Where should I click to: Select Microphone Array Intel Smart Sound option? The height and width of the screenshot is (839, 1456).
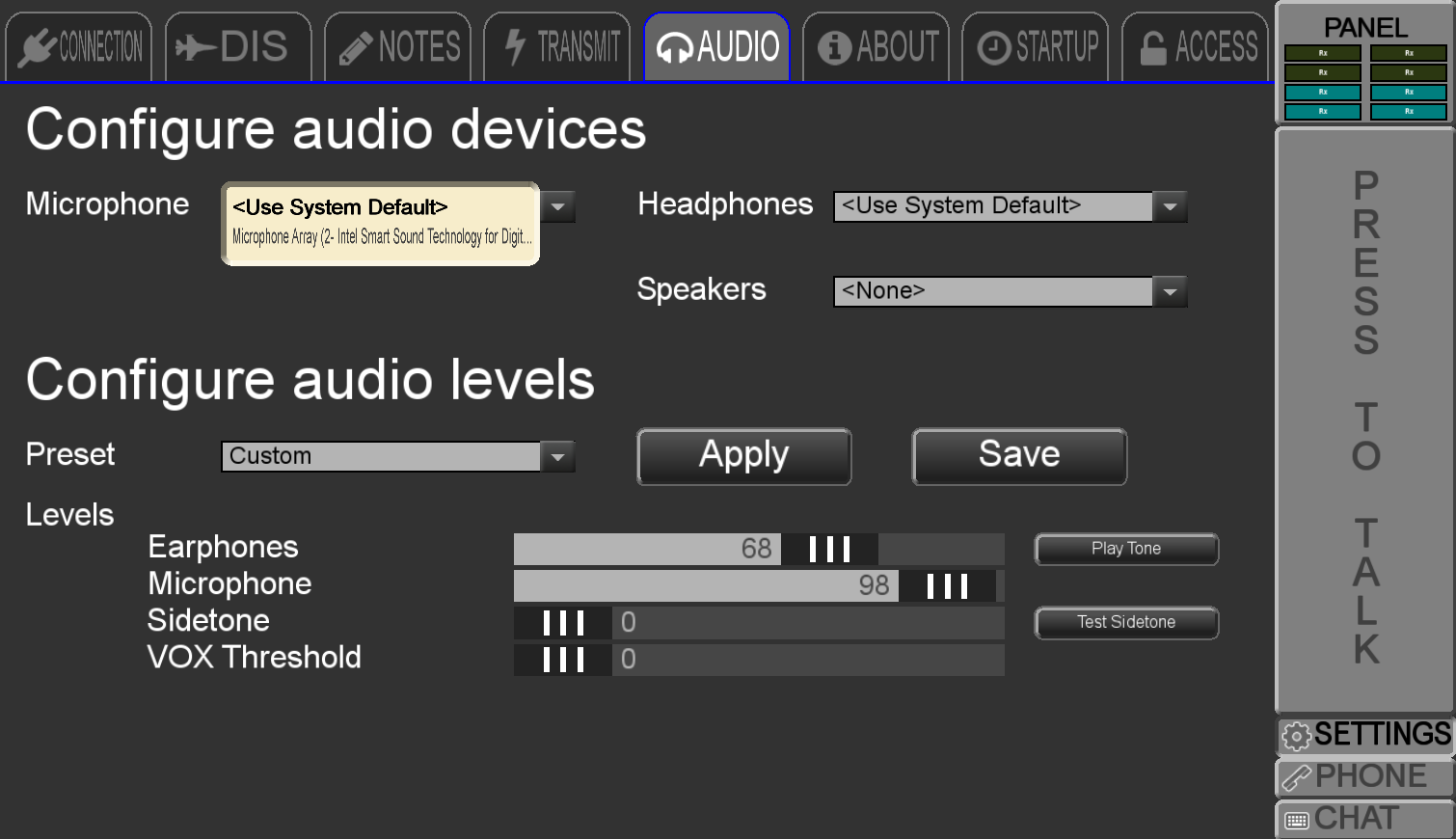coord(380,237)
